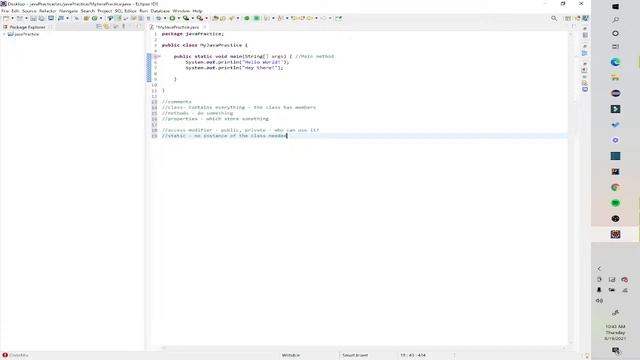Click the Open Perspective icon

[568, 18]
